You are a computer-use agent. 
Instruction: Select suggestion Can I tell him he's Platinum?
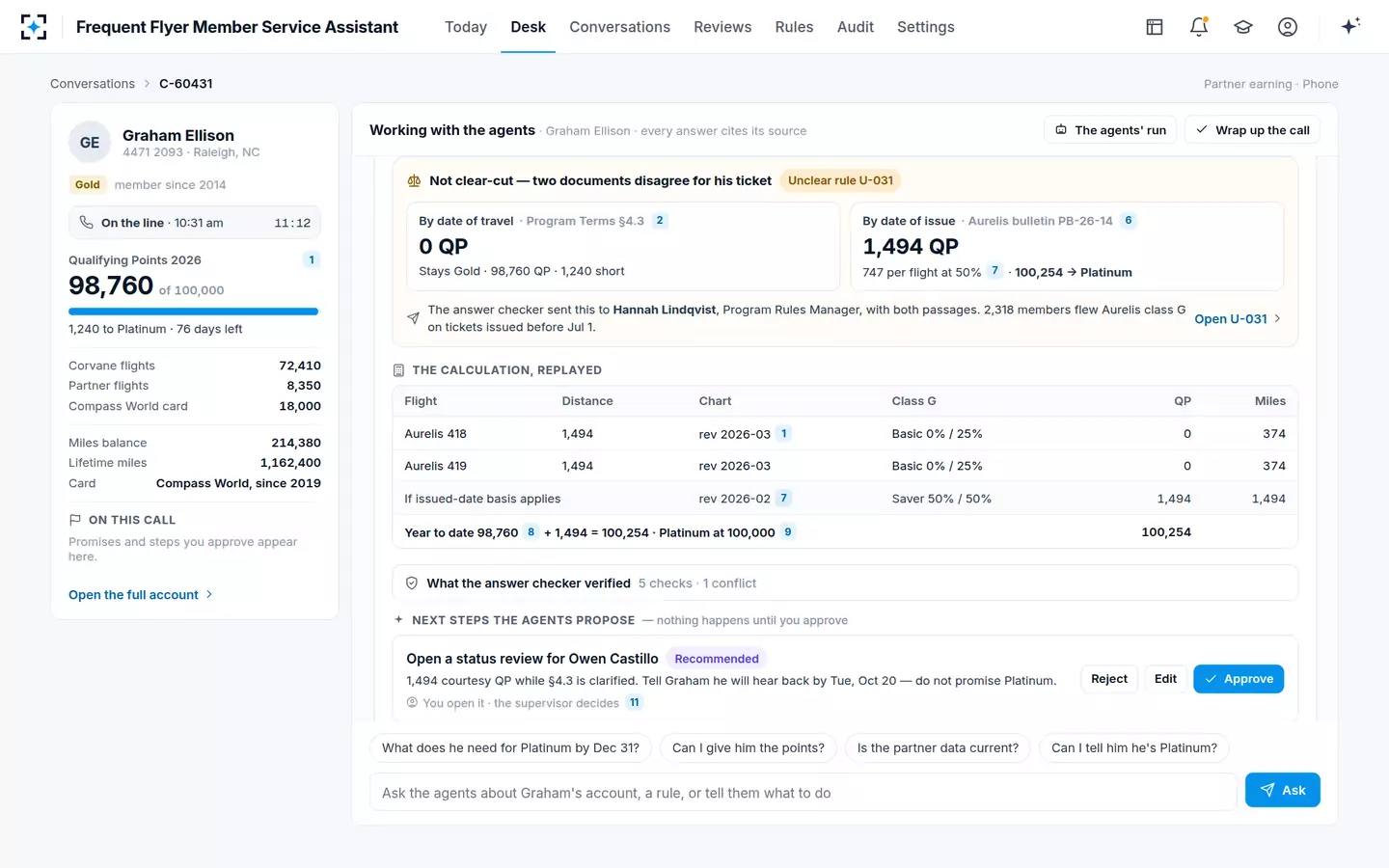(1134, 748)
